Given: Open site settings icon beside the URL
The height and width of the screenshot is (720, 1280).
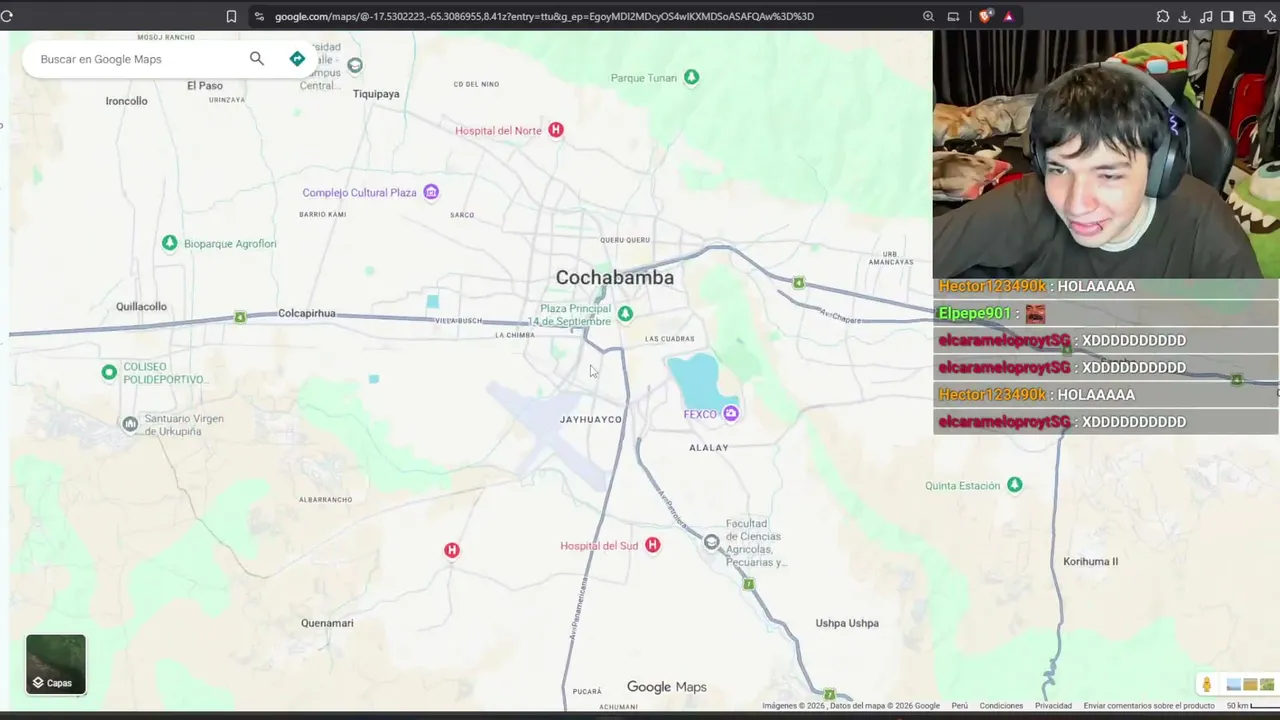Looking at the screenshot, I should click(x=259, y=16).
